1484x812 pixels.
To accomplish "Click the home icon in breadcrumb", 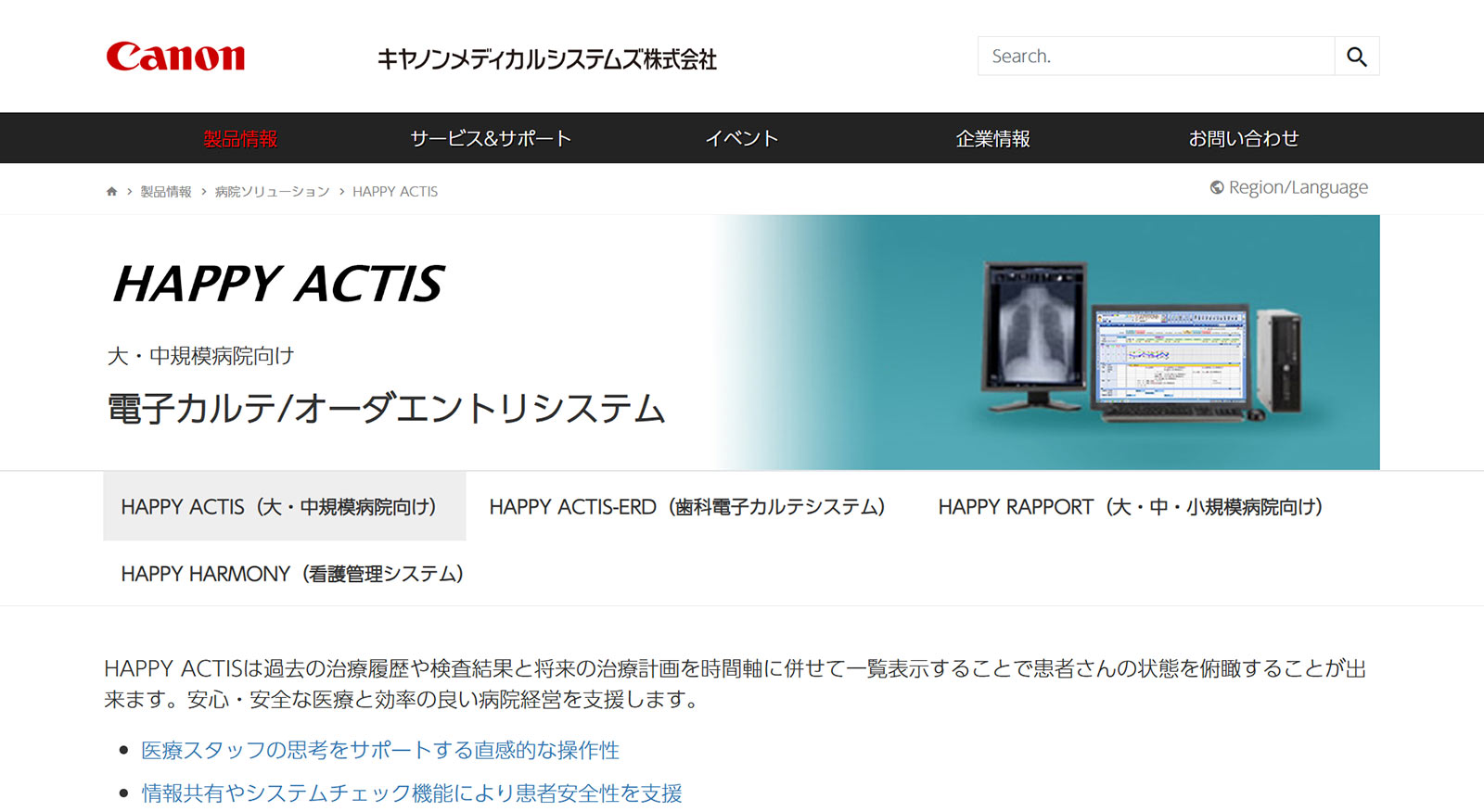I will pos(111,192).
